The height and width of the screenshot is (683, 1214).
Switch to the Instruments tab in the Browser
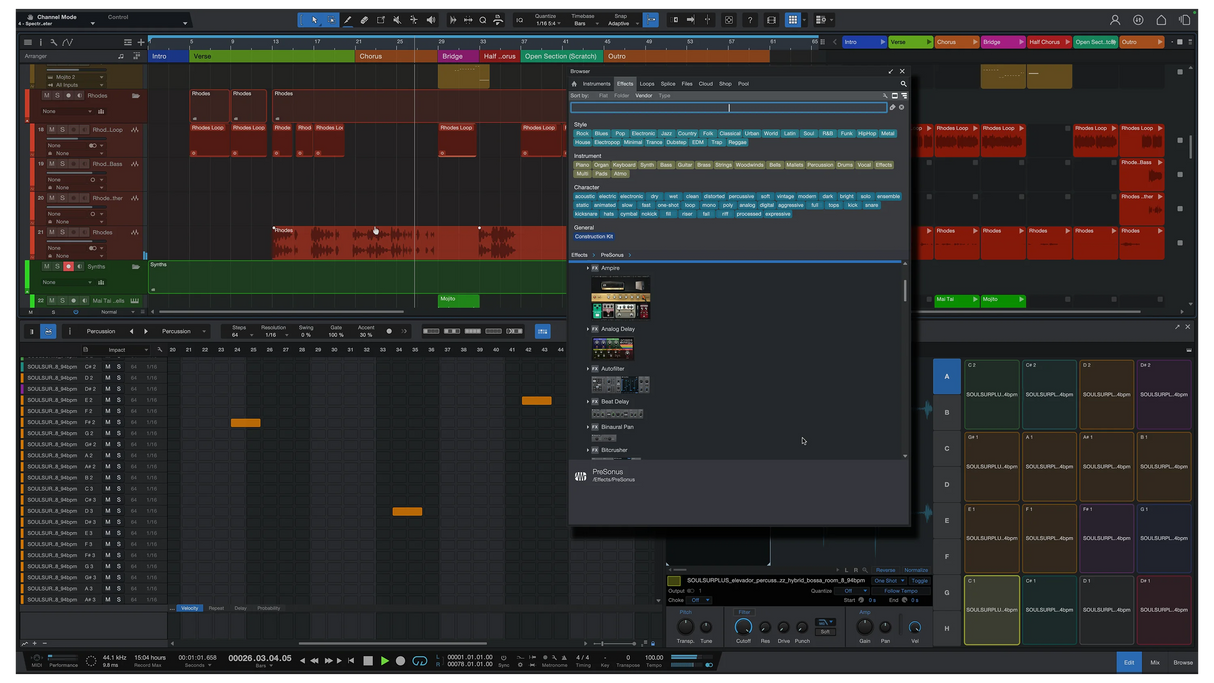(597, 84)
